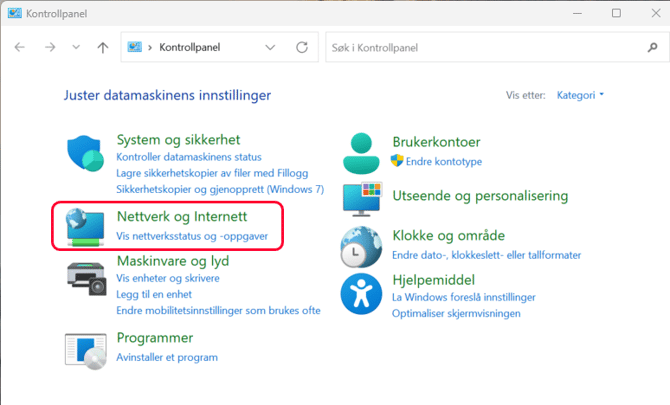Open Nettverk og Internett category

pyautogui.click(x=182, y=217)
